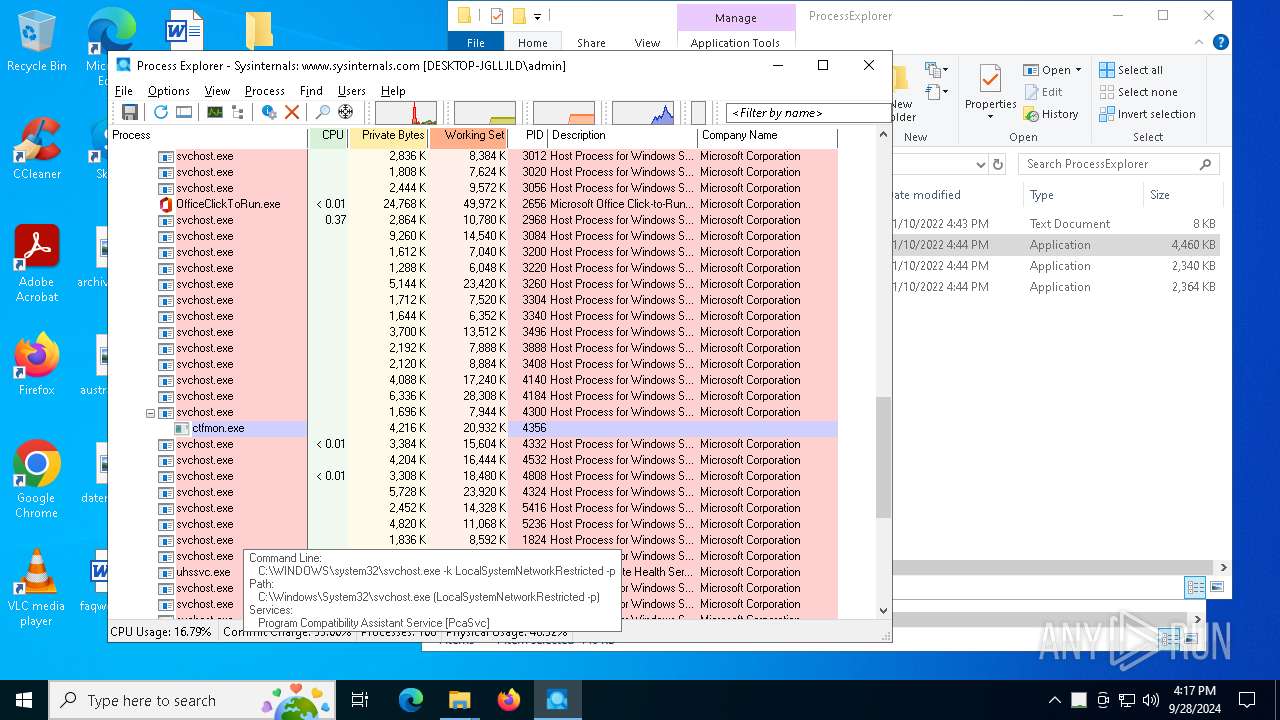Switch Explorer to large icons view toggle
This screenshot has height=720, width=1280.
pos(1217,587)
